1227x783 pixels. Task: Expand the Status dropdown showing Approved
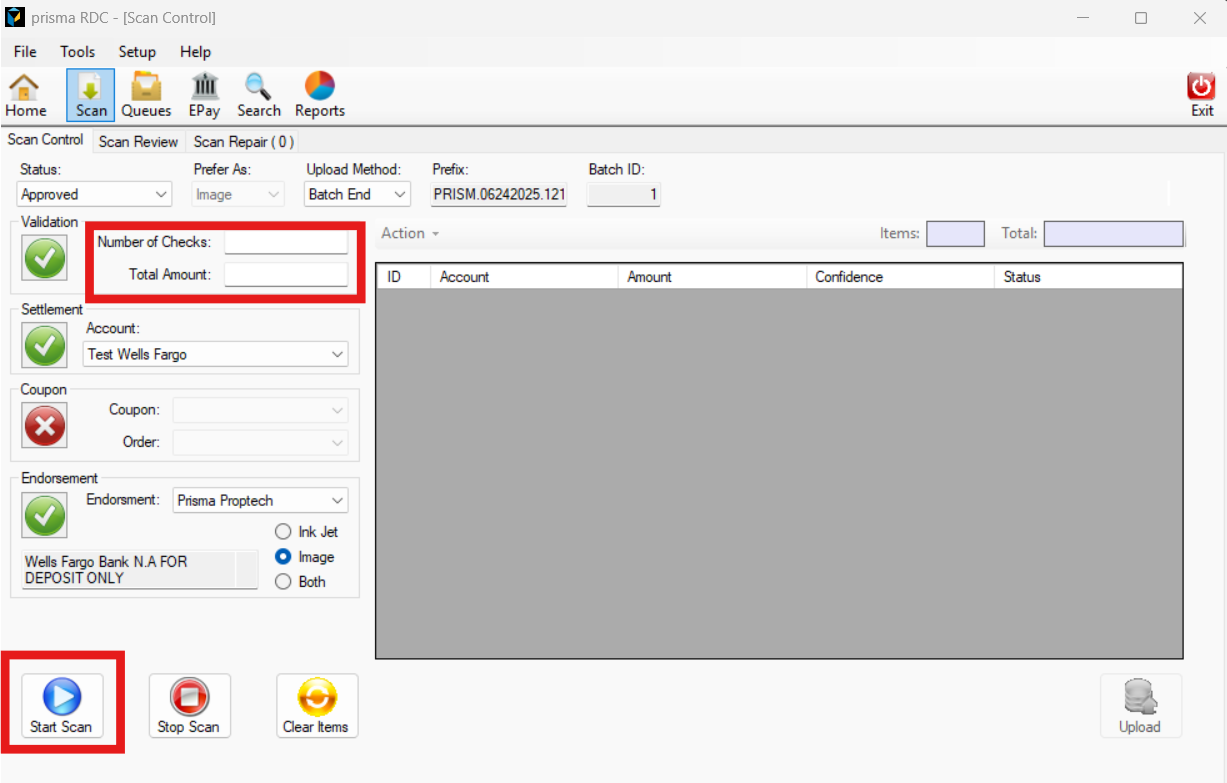(94, 194)
